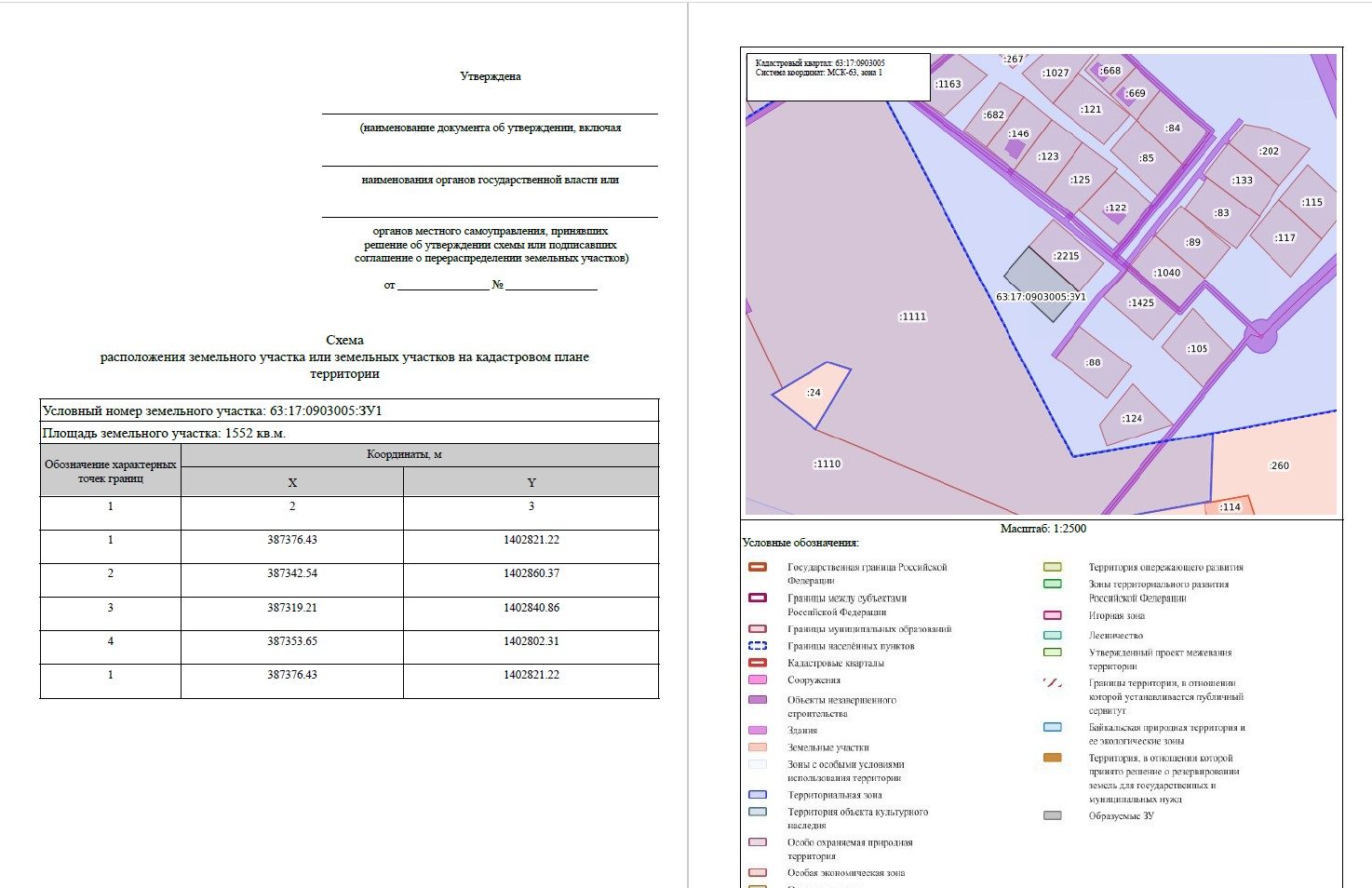Click the parcel label ":24" on the map
This screenshot has height=888, width=1372.
point(814,393)
